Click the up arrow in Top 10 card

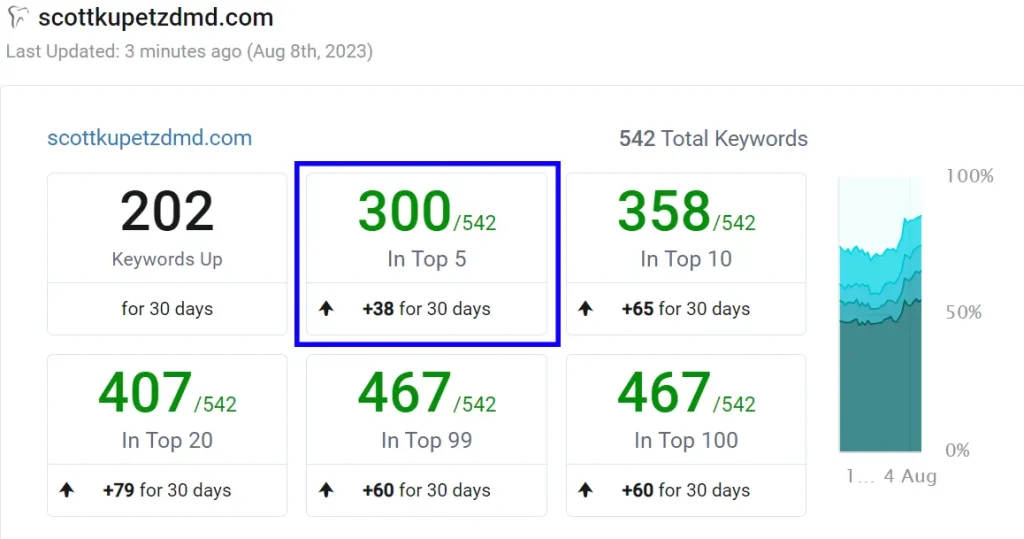point(585,308)
